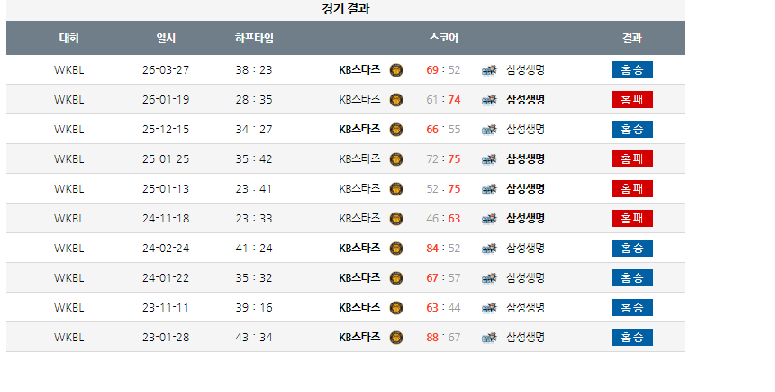Click KB Stars logo in the 46:63 row
Screen dimensions: 775x392
pos(396,218)
